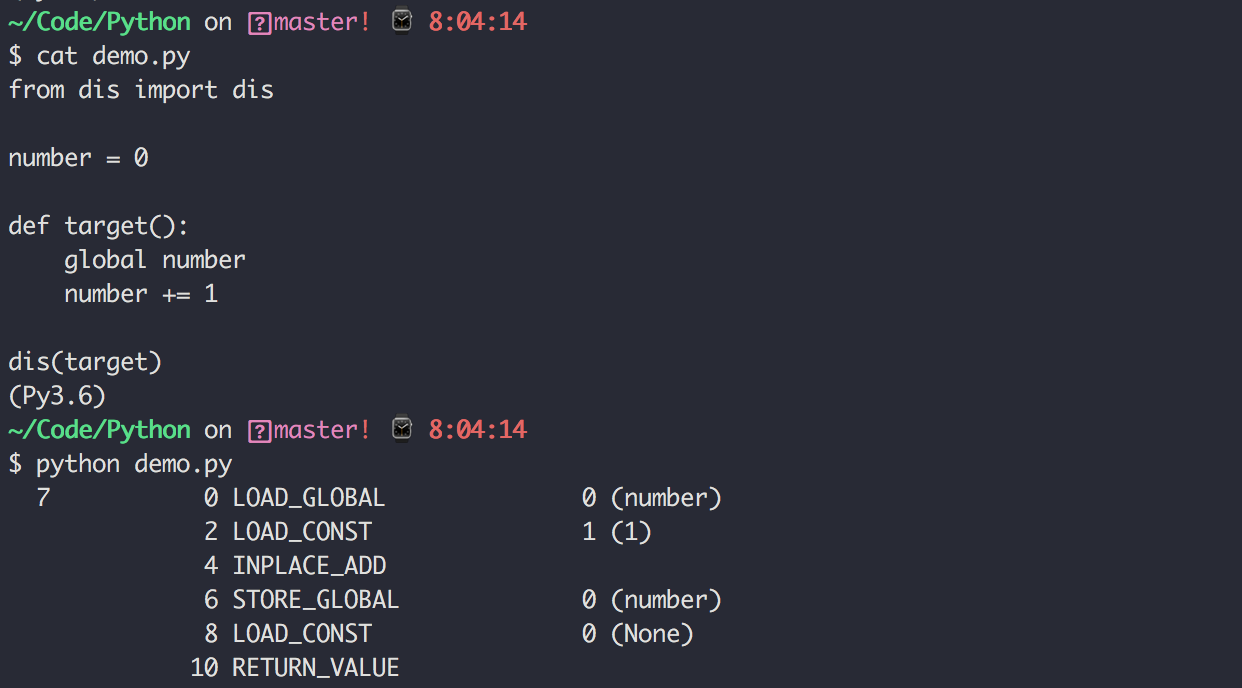Image resolution: width=1242 pixels, height=688 pixels.
Task: Click the STORE_GLOBAL opcode
Action: tap(316, 600)
